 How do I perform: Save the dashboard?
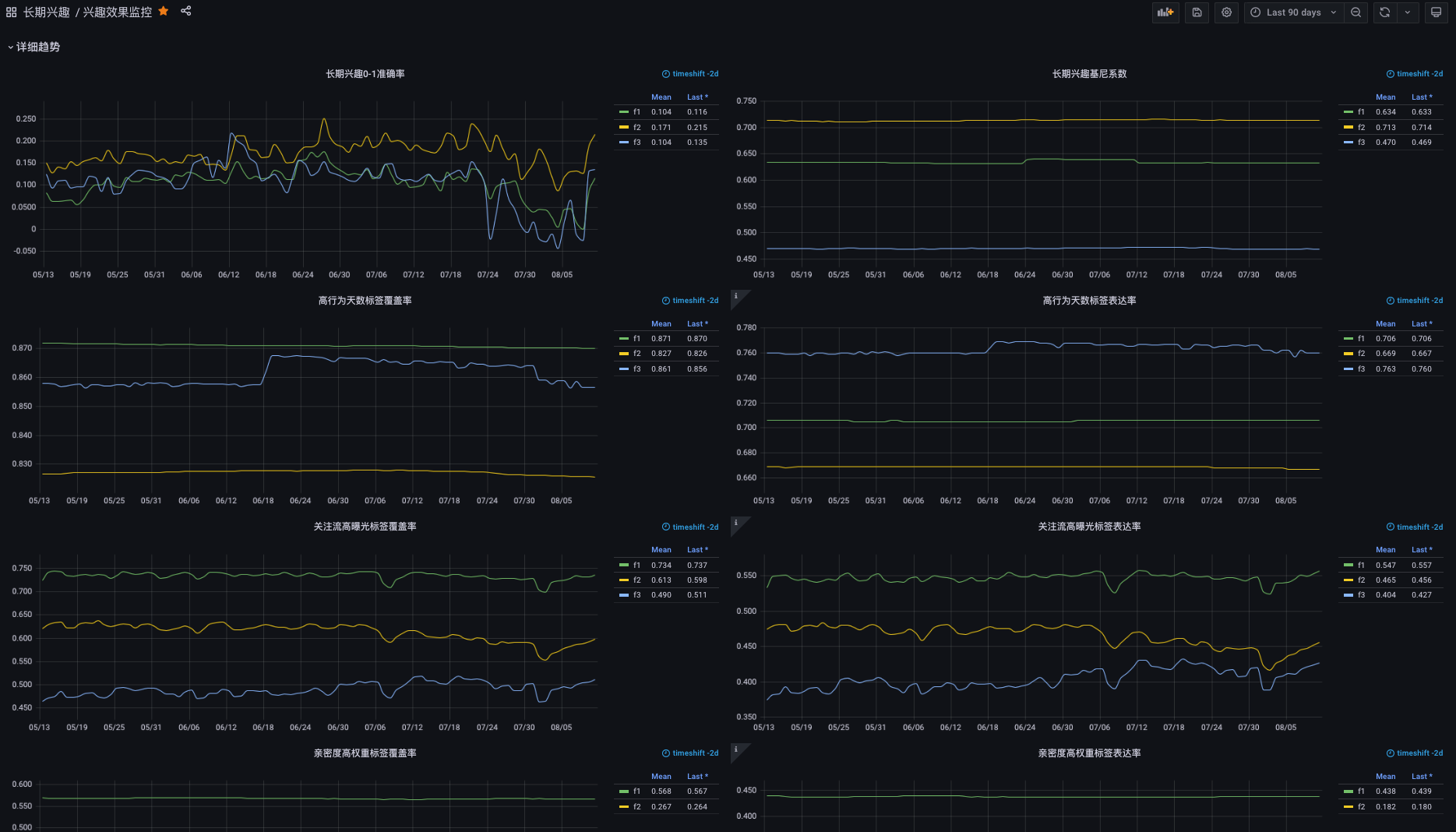point(1197,12)
